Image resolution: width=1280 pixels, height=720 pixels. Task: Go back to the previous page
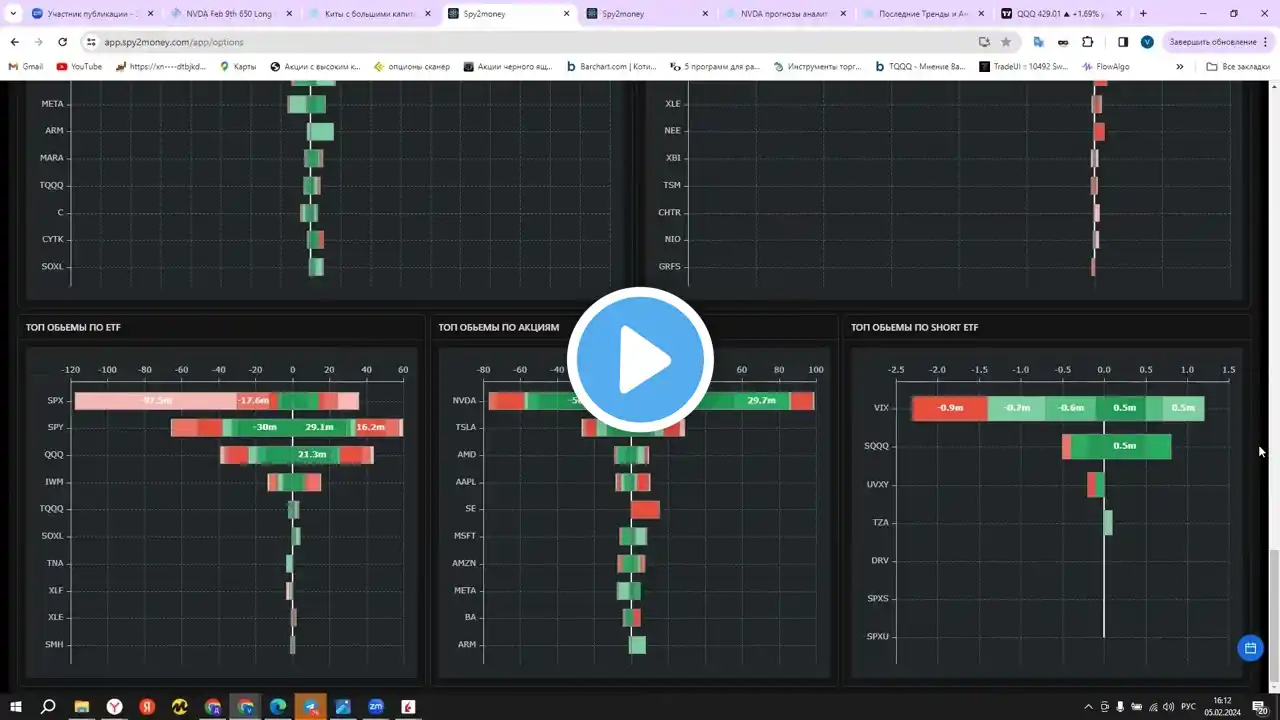click(x=15, y=42)
